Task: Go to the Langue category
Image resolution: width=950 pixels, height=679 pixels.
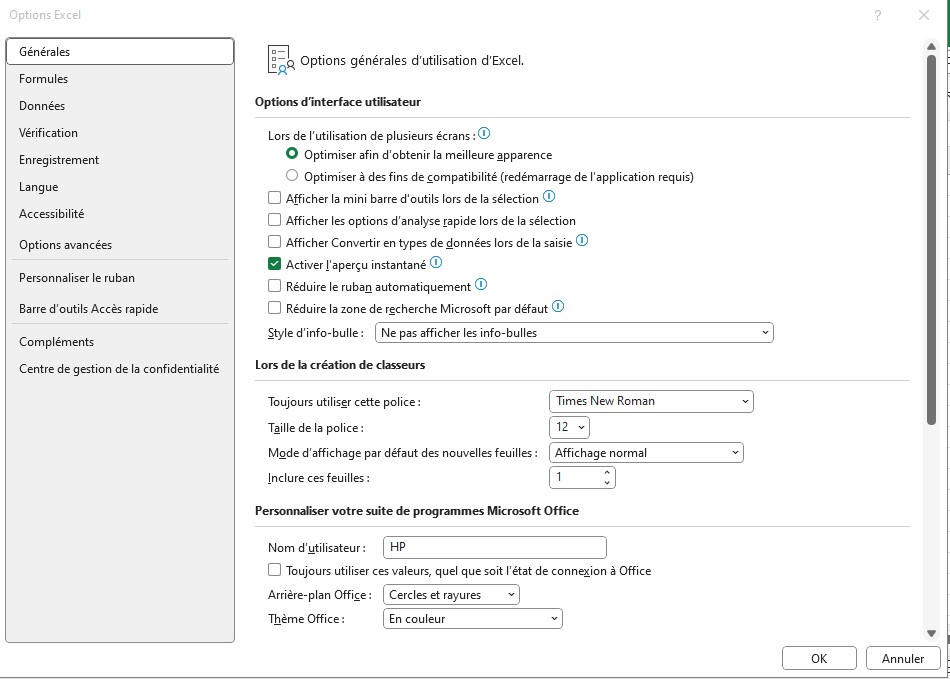Action: [120, 187]
